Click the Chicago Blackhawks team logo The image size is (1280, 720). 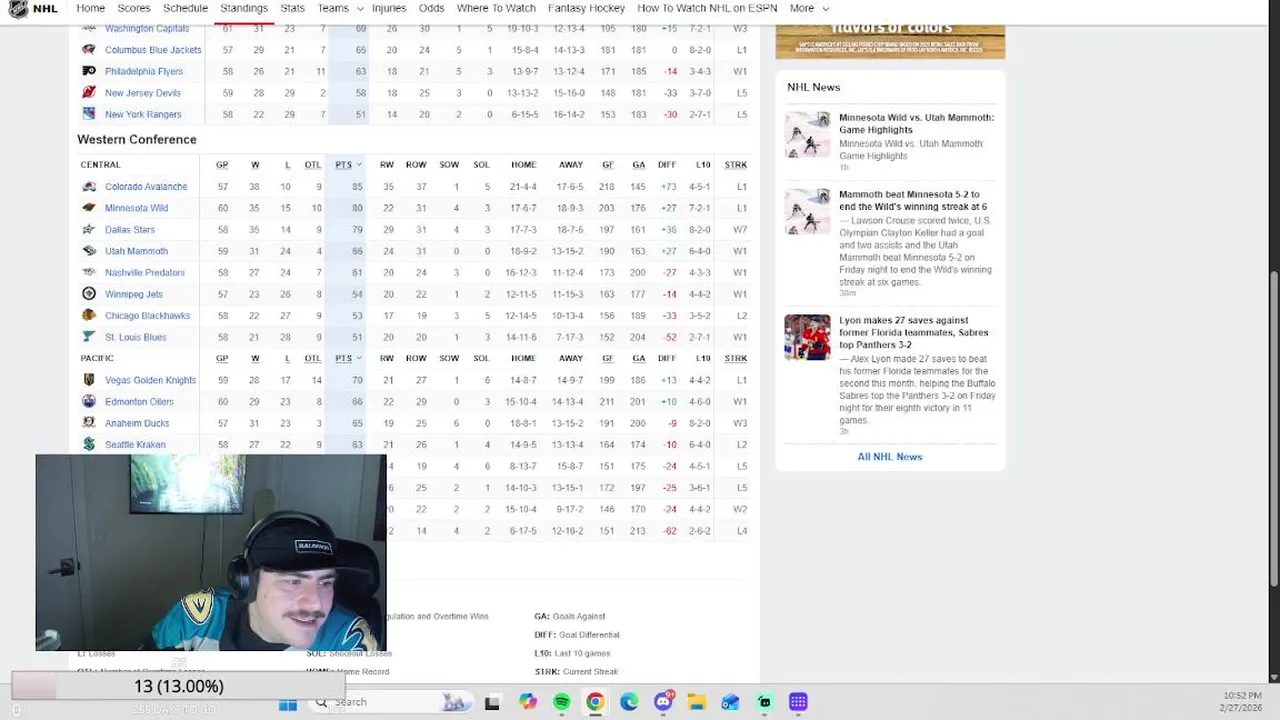point(89,315)
